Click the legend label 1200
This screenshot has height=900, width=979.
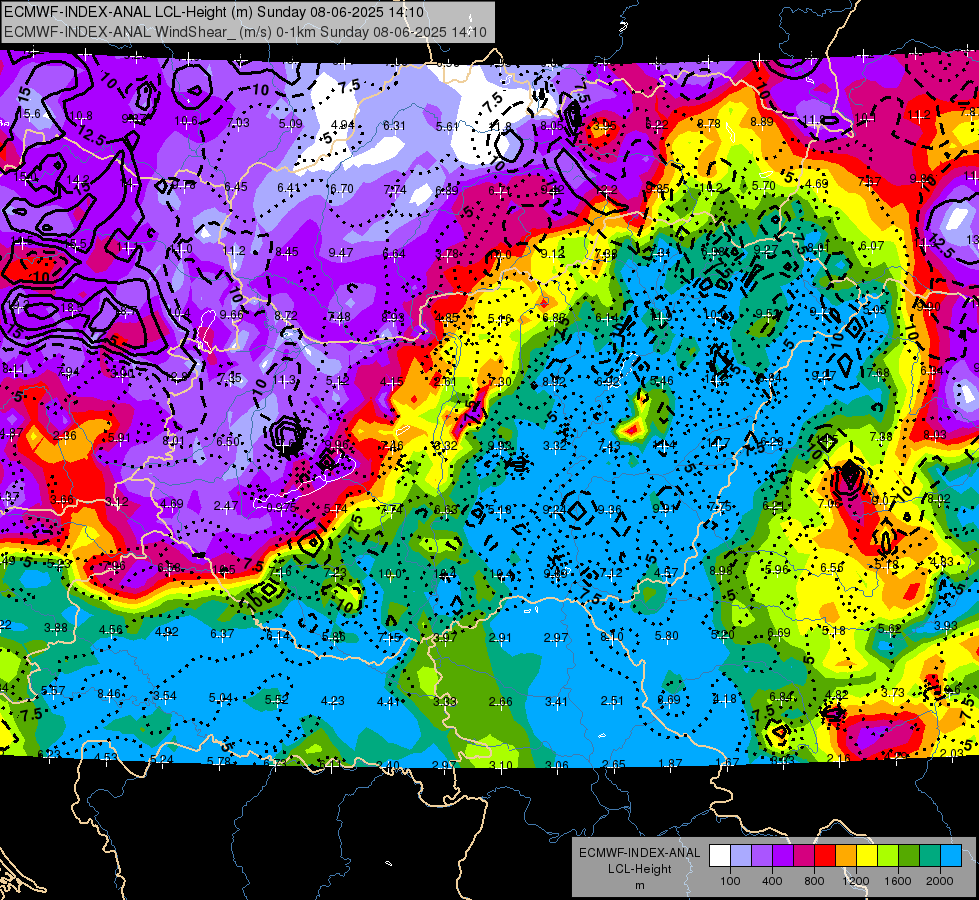tap(856, 881)
